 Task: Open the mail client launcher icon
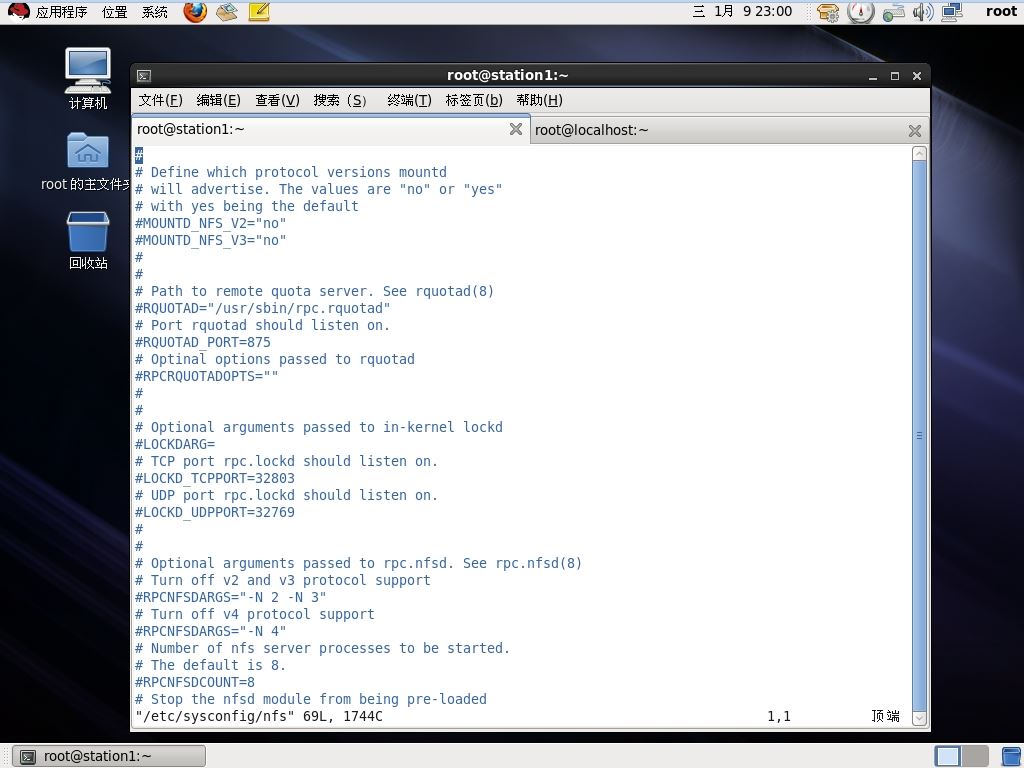[x=227, y=12]
